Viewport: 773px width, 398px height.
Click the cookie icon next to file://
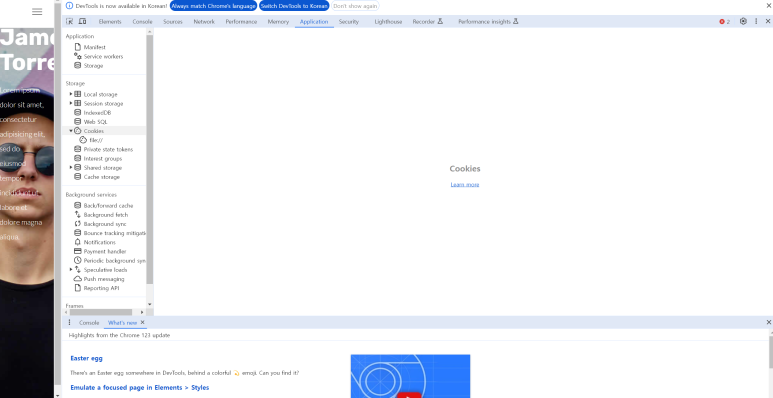point(83,140)
